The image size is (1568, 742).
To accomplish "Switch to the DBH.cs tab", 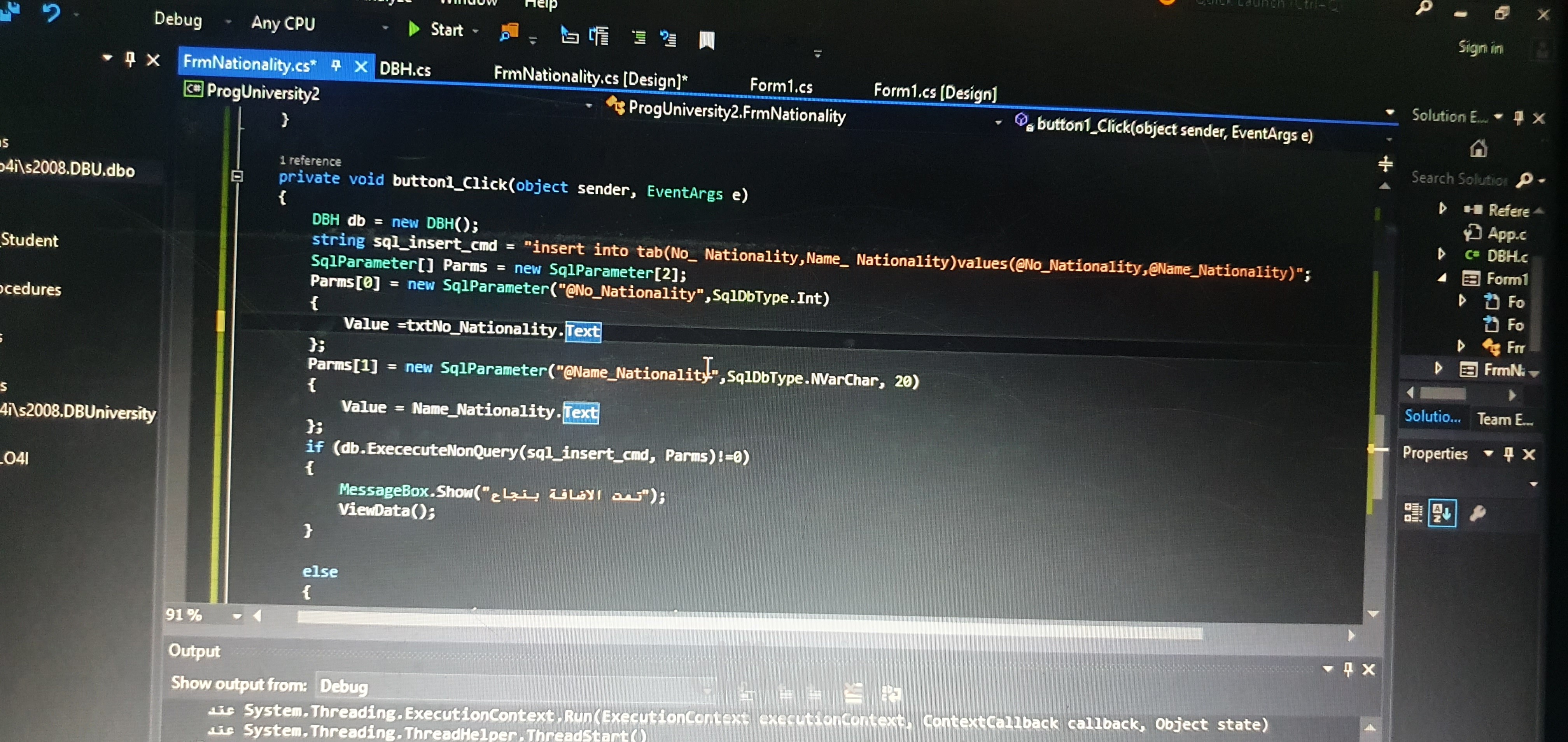I will coord(405,69).
